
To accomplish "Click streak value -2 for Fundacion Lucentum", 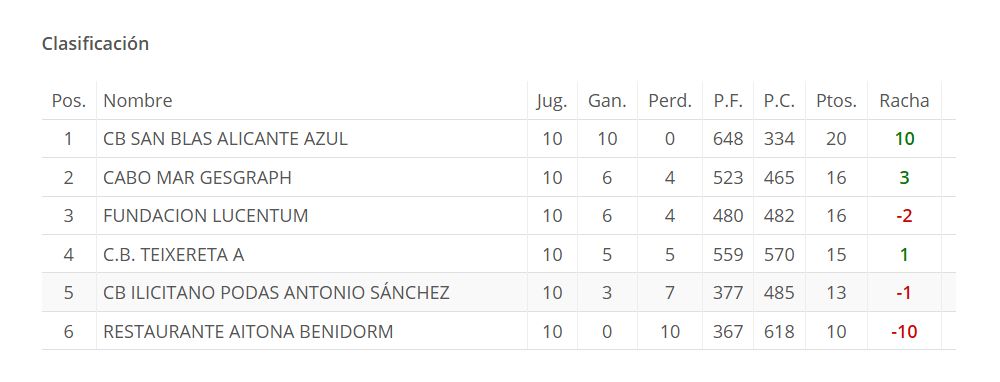I will (x=904, y=216).
